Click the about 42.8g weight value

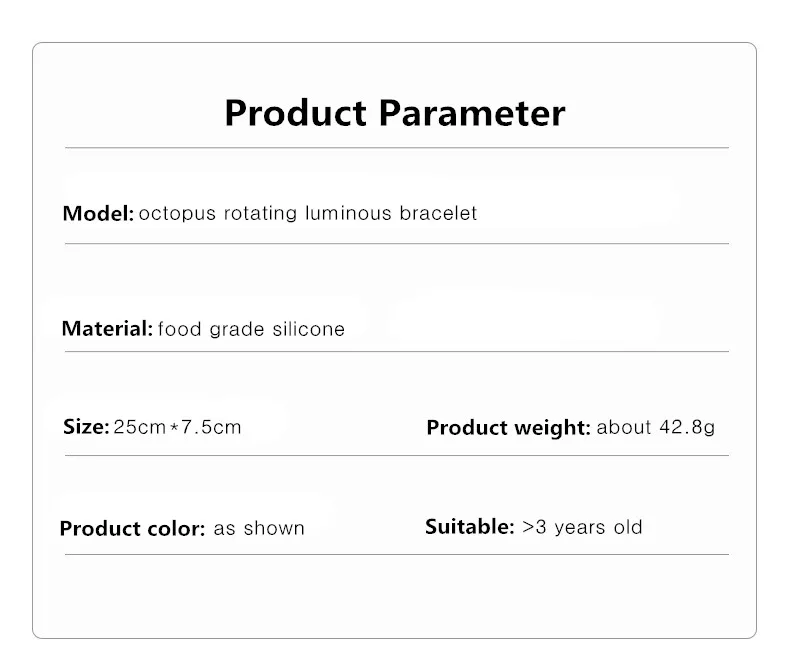pyautogui.click(x=656, y=427)
